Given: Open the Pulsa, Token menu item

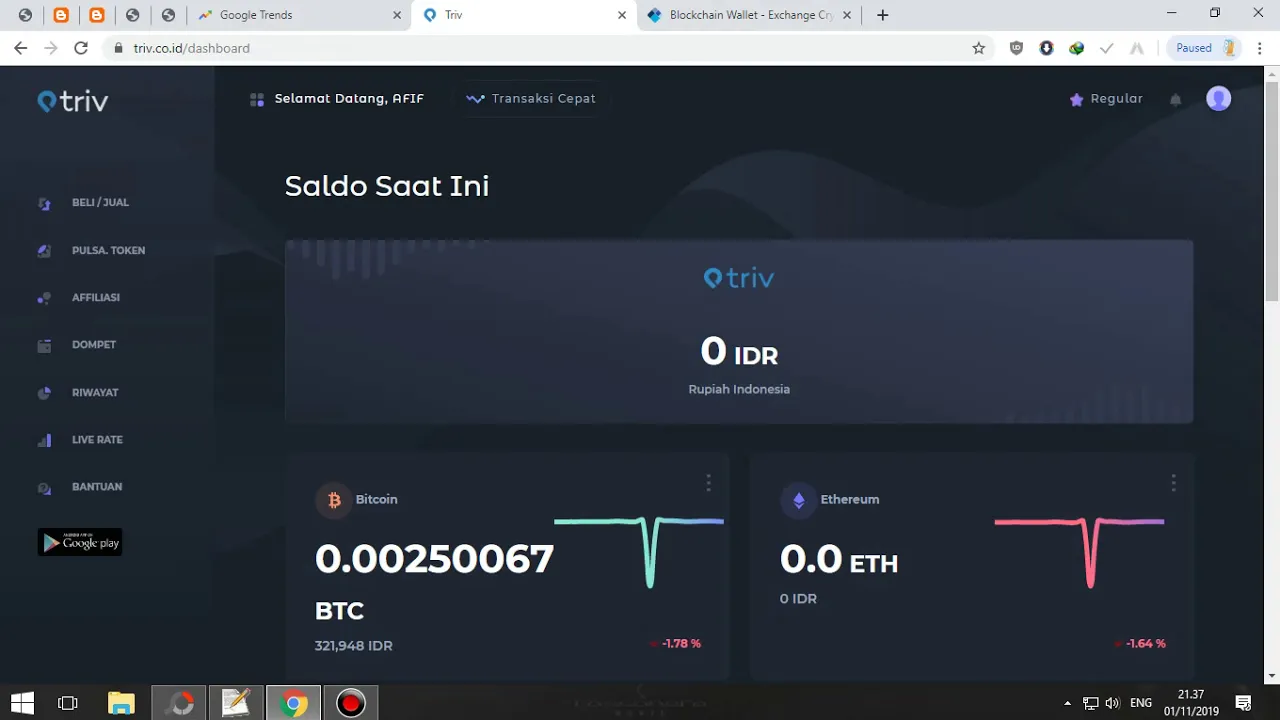Looking at the screenshot, I should pos(108,250).
